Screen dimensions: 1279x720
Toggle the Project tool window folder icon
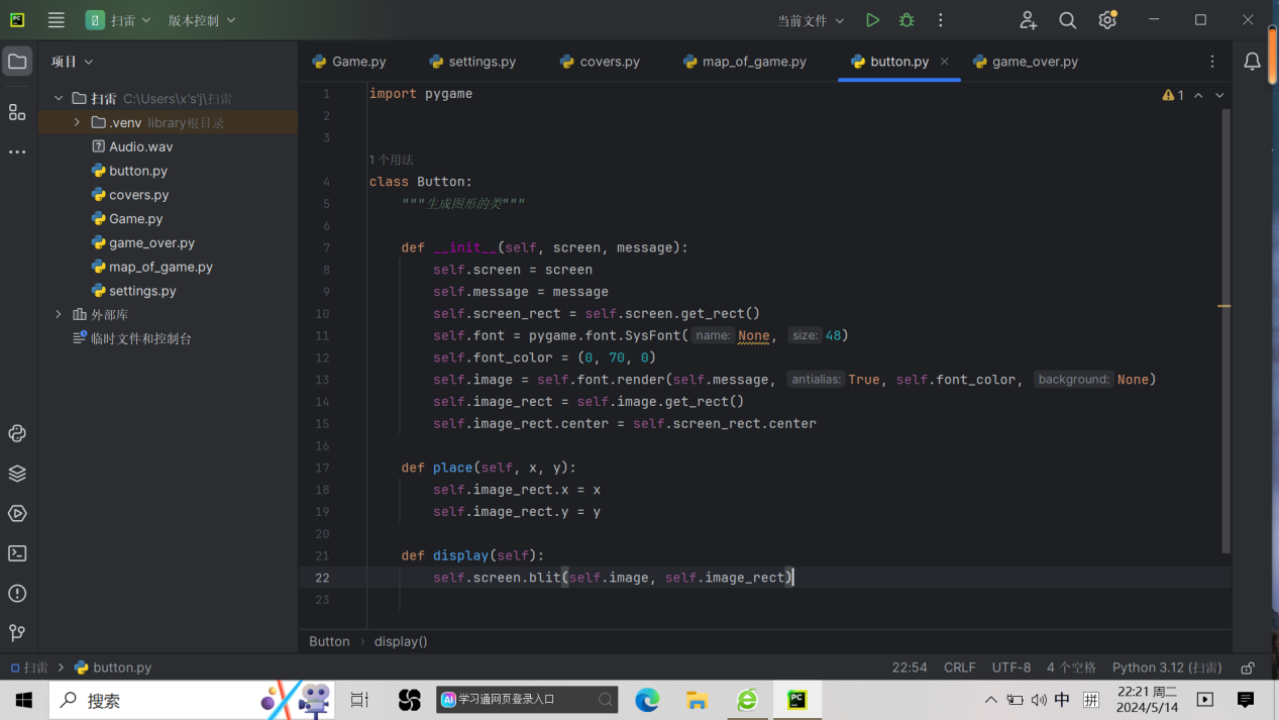[17, 62]
